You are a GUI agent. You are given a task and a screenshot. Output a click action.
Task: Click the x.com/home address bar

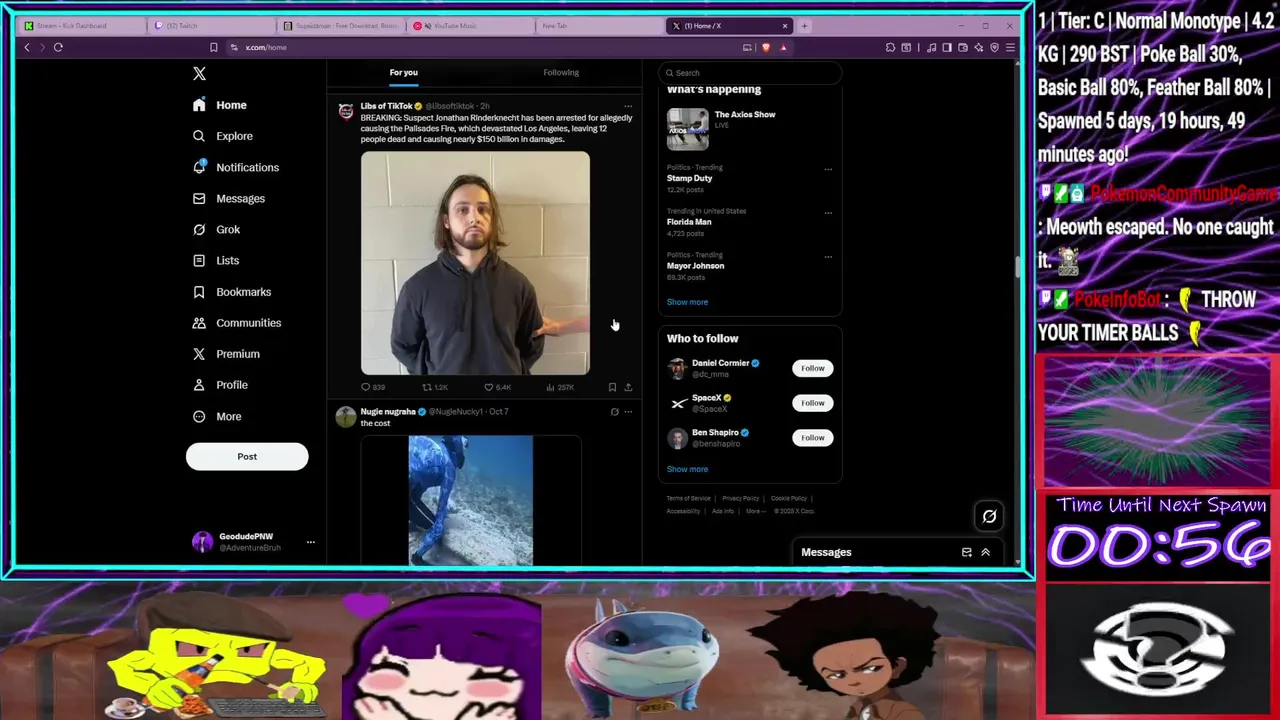click(x=485, y=47)
